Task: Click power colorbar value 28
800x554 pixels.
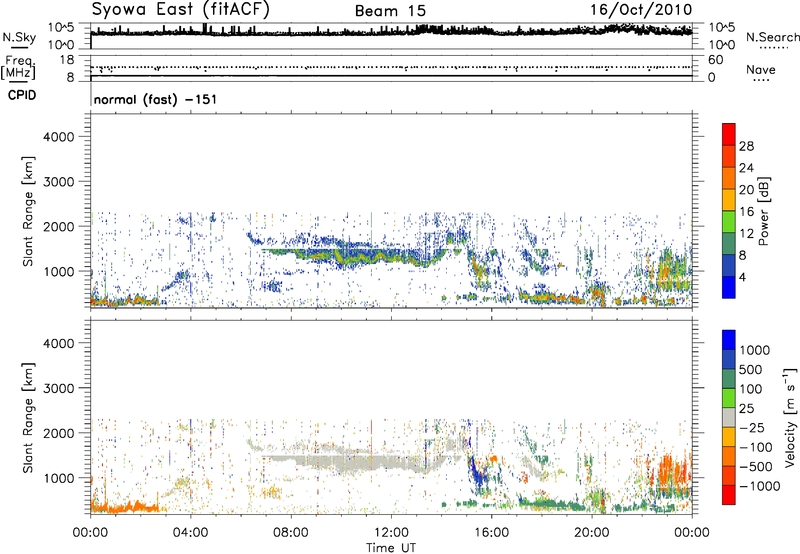Action: click(746, 146)
